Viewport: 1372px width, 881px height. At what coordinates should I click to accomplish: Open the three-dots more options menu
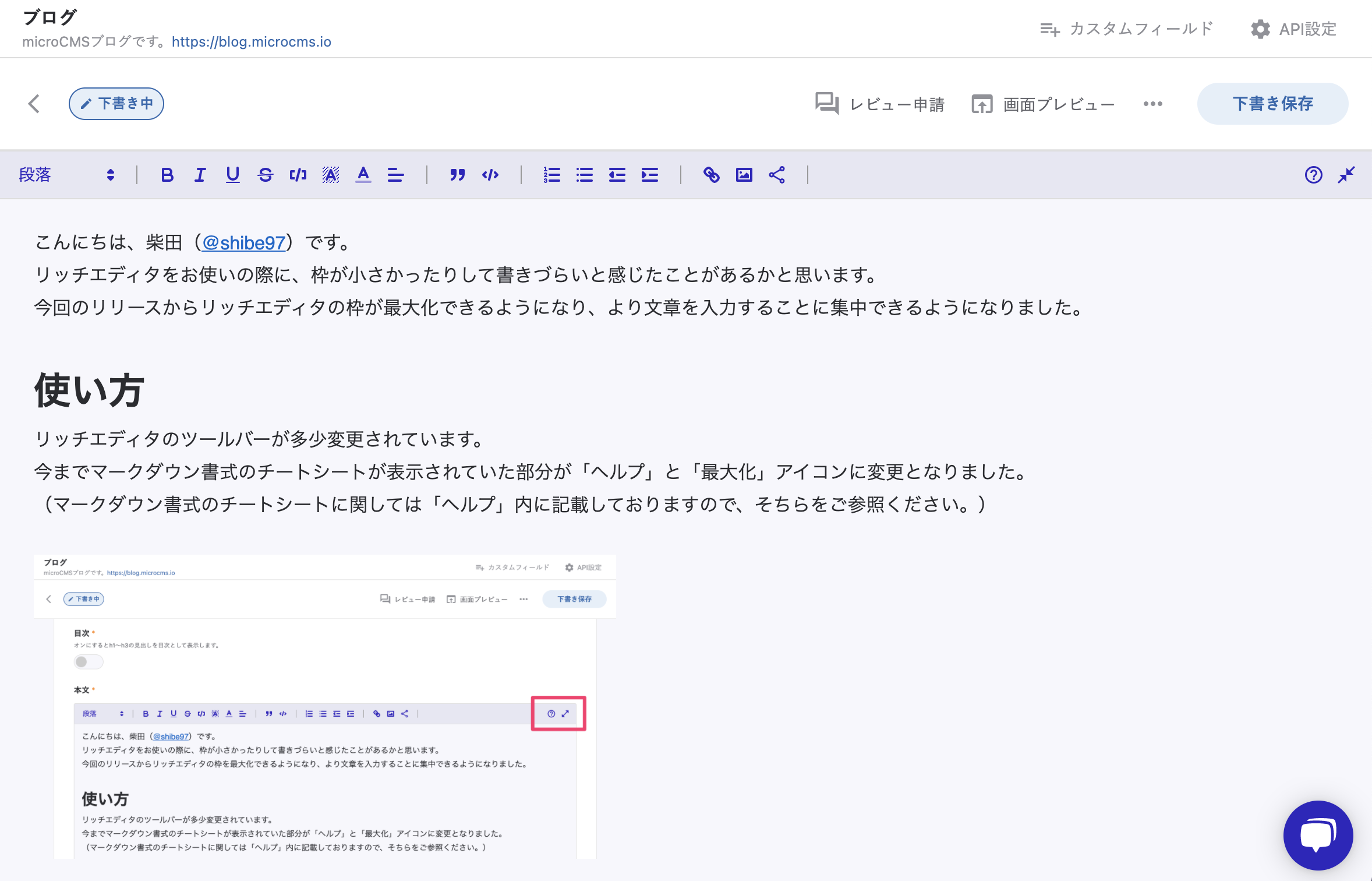(x=1152, y=104)
